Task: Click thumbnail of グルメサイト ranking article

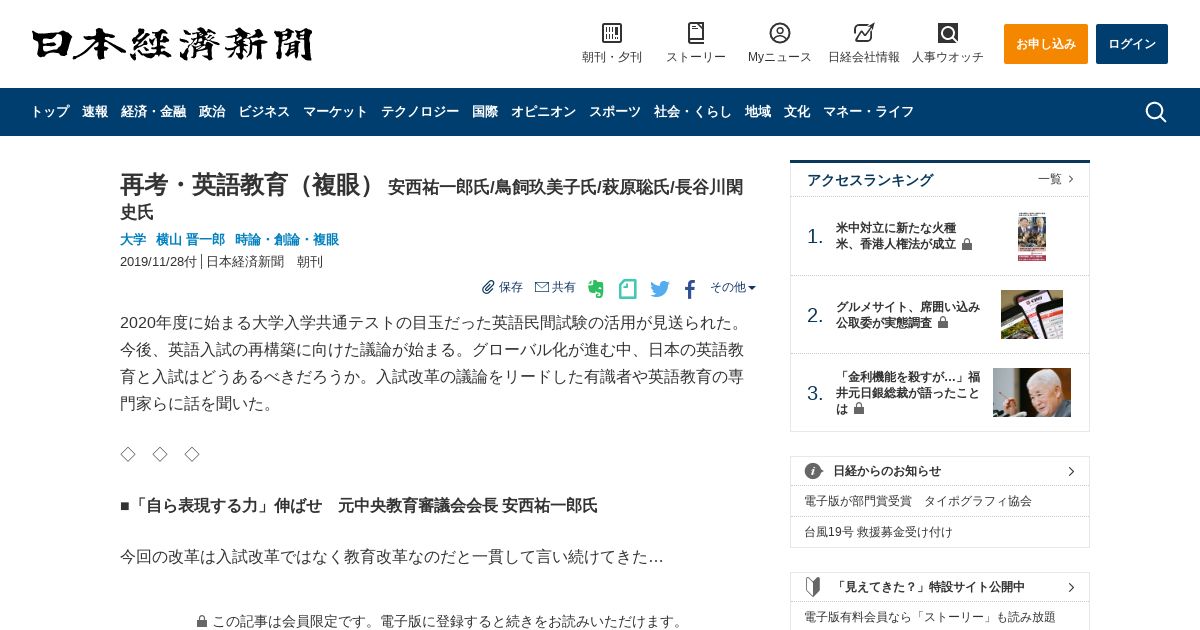Action: (x=1032, y=315)
